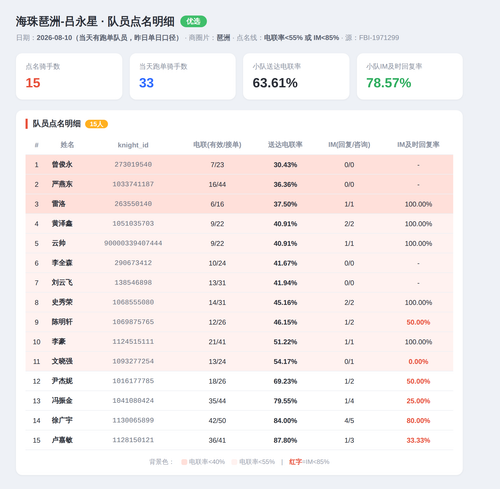
Task: Click knight_id 273019540
Action: pyautogui.click(x=133, y=164)
